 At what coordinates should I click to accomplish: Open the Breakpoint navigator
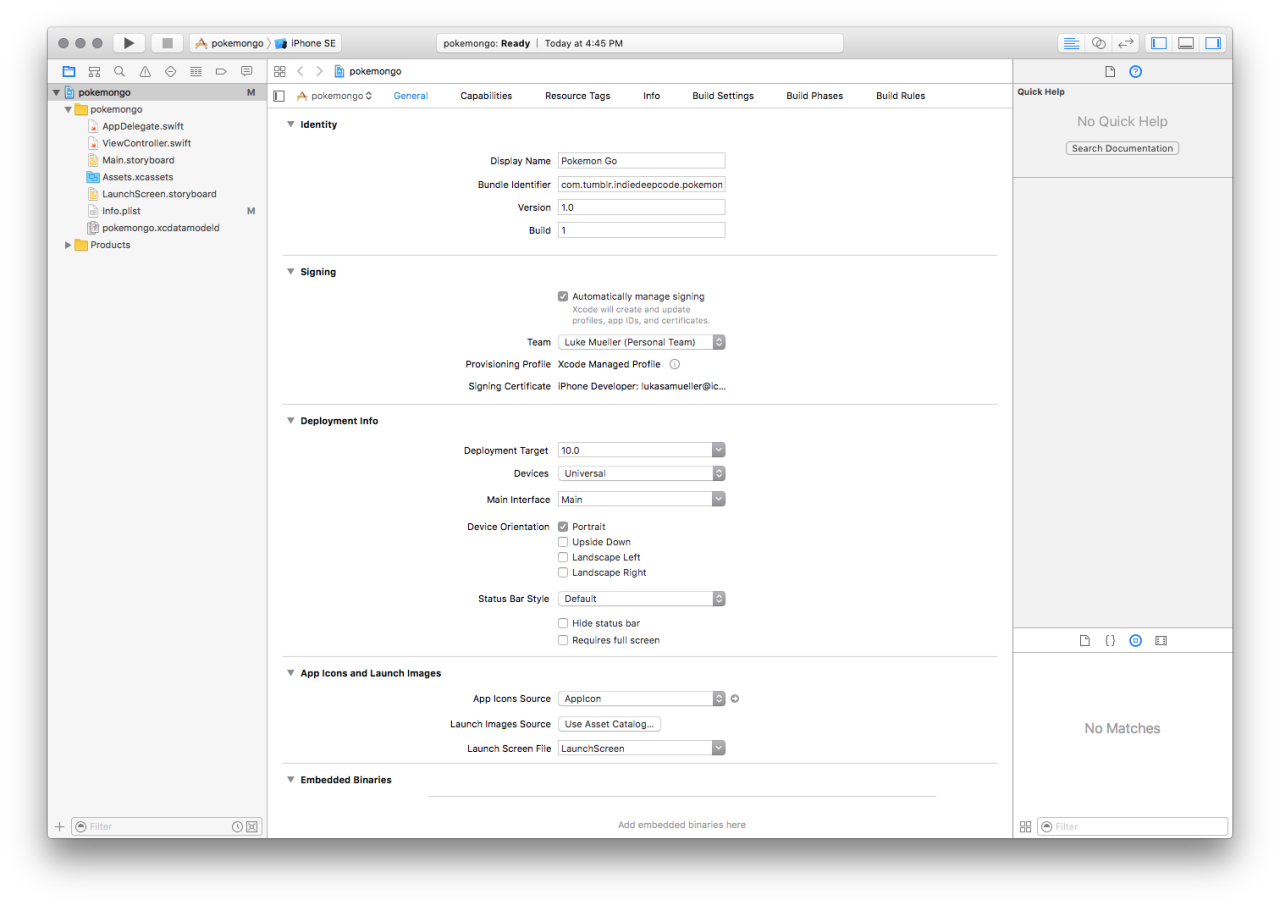pyautogui.click(x=221, y=71)
